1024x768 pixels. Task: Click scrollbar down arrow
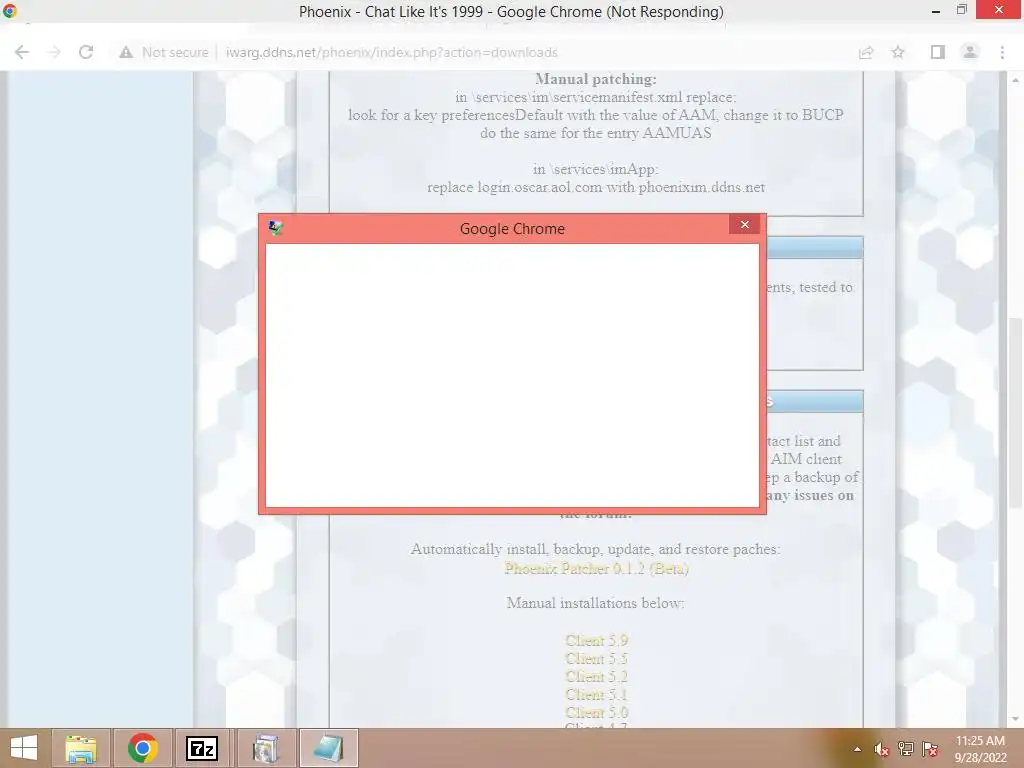pyautogui.click(x=1015, y=719)
